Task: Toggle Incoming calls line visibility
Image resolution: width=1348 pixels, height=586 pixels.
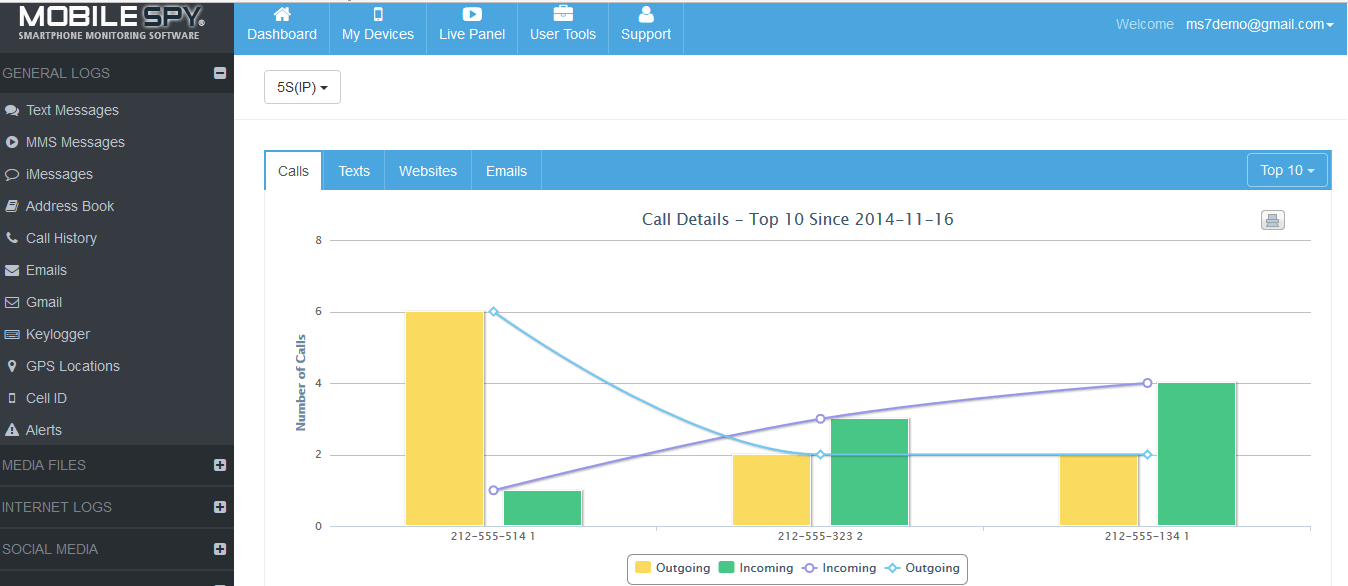Action: 845,568
